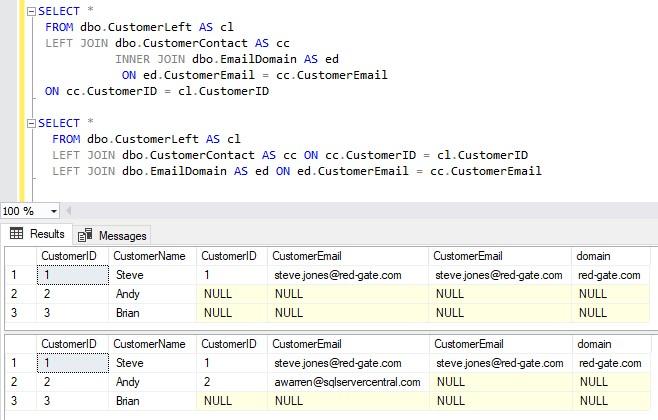Collapse the second SELECT statement outline
This screenshot has height=420, width=658.
point(31,123)
